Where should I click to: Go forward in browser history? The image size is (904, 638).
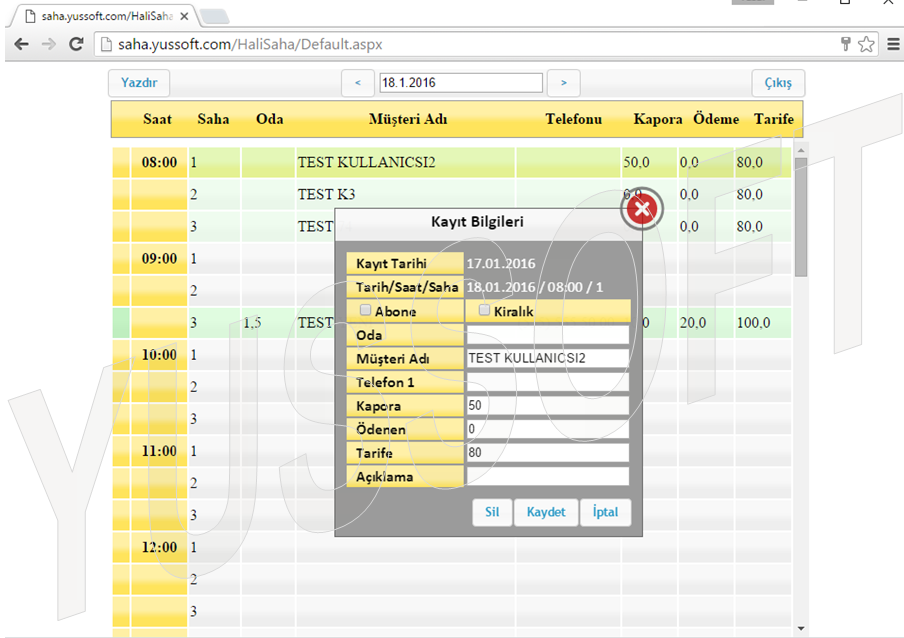pos(49,44)
